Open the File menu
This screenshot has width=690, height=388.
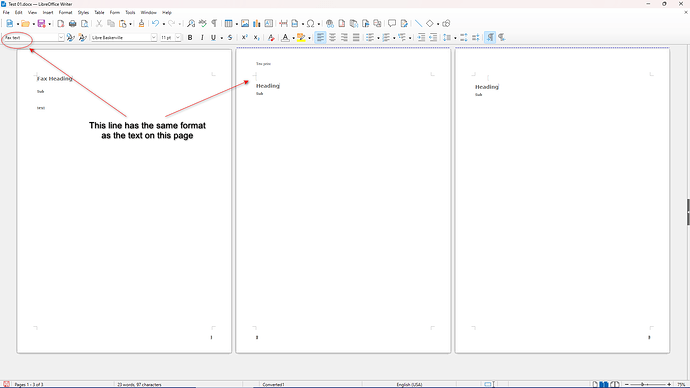tap(6, 13)
